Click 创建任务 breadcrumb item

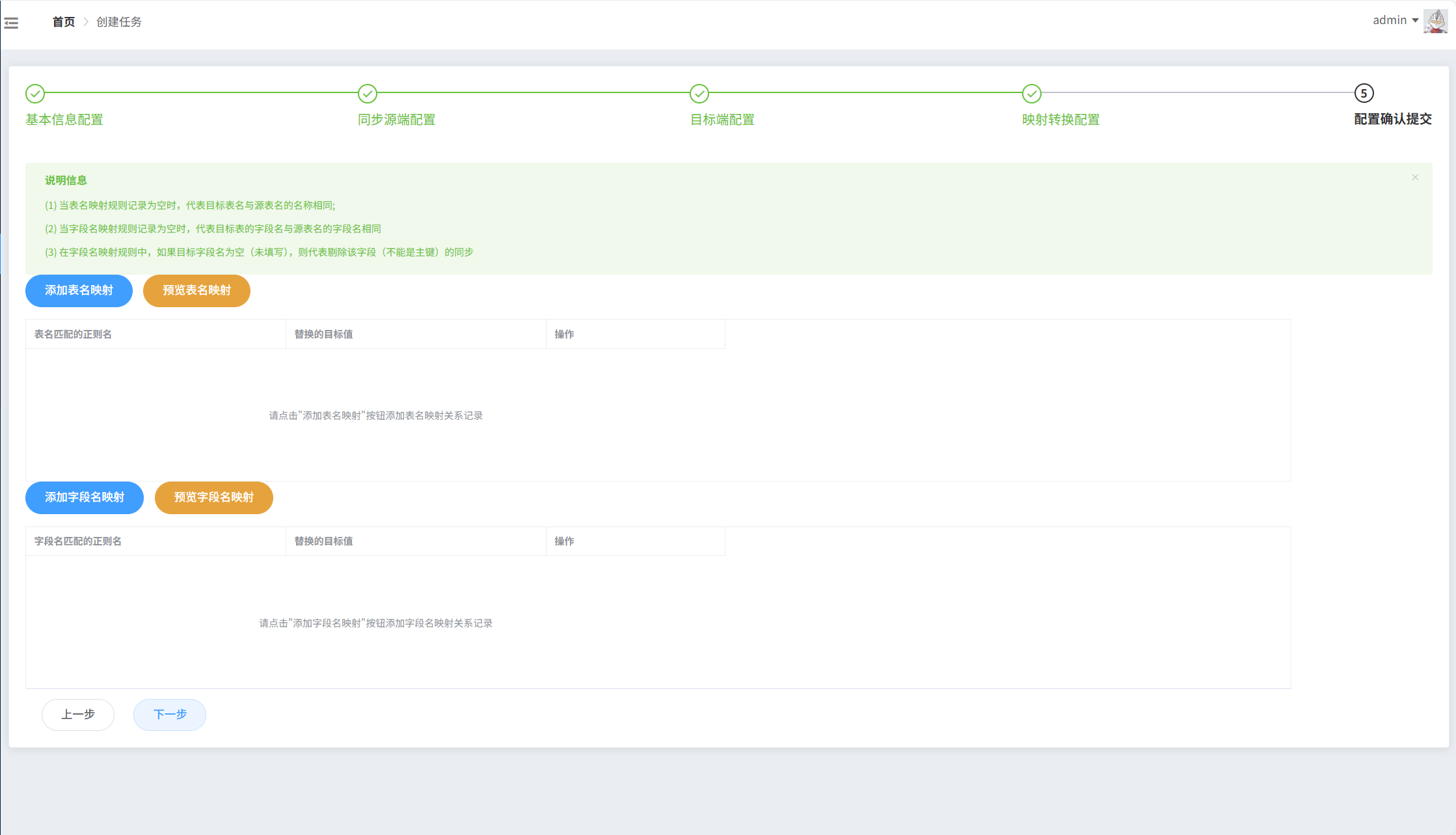118,22
